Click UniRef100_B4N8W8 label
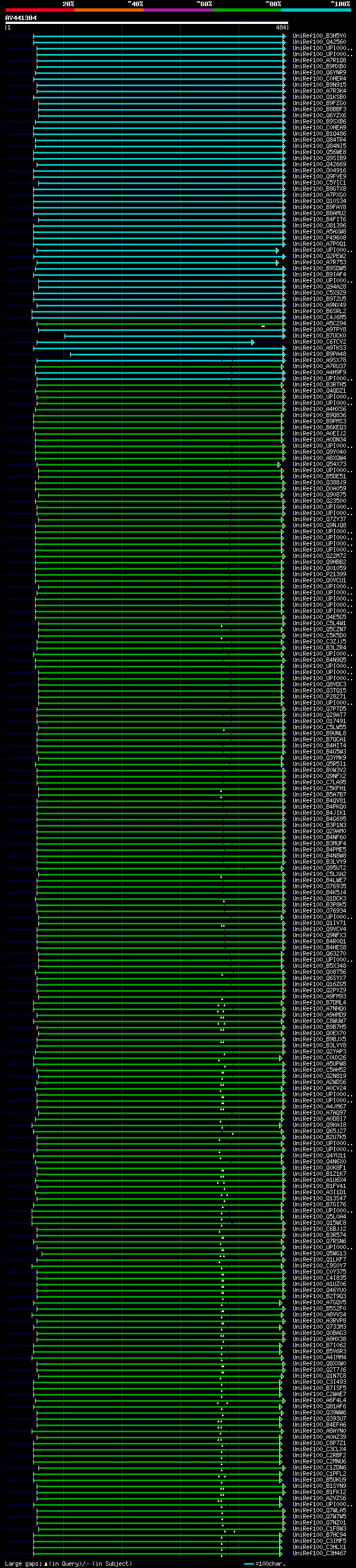356x1568 pixels. click(x=319, y=855)
